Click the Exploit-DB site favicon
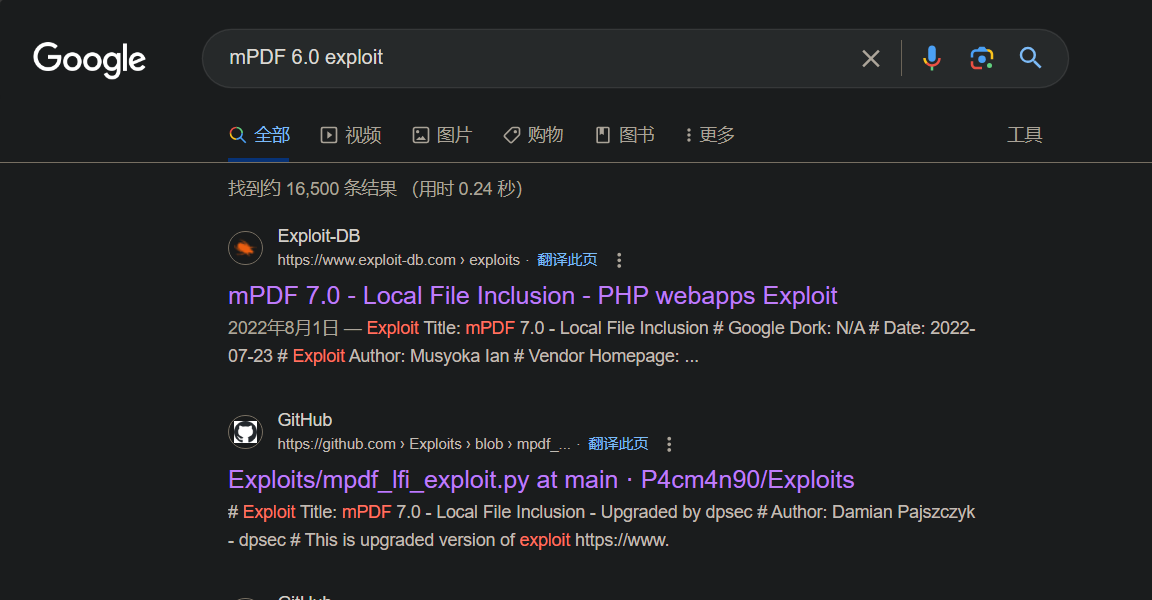Viewport: 1152px width, 600px height. click(245, 248)
